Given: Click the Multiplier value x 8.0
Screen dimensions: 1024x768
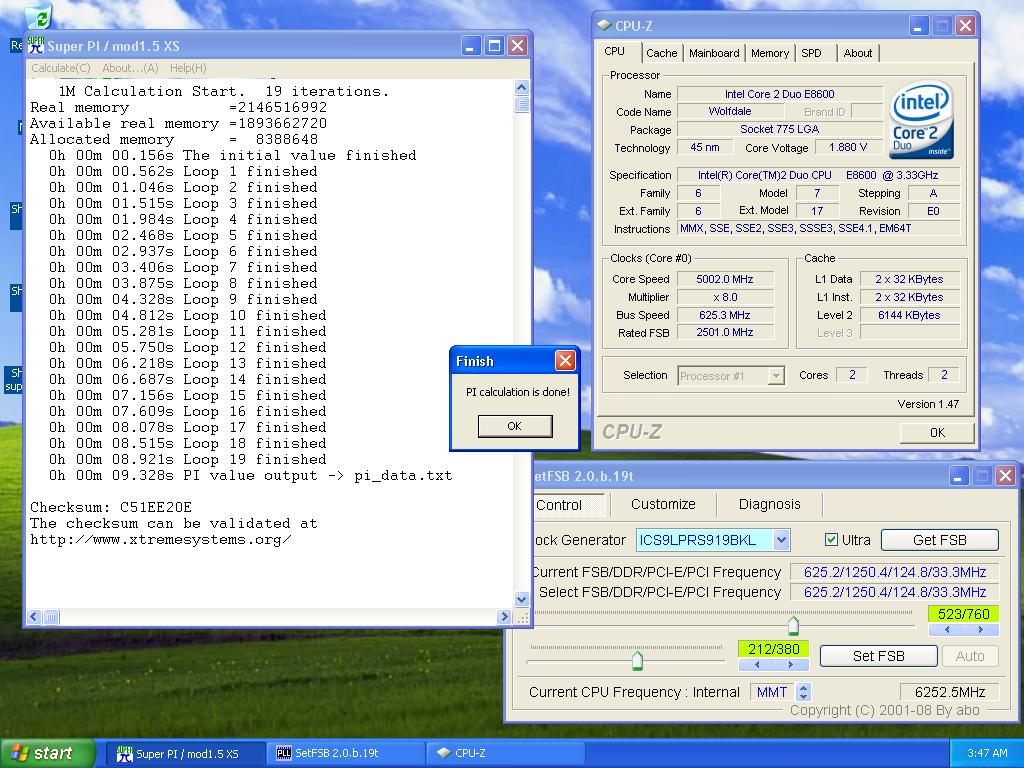Looking at the screenshot, I should pyautogui.click(x=725, y=297).
